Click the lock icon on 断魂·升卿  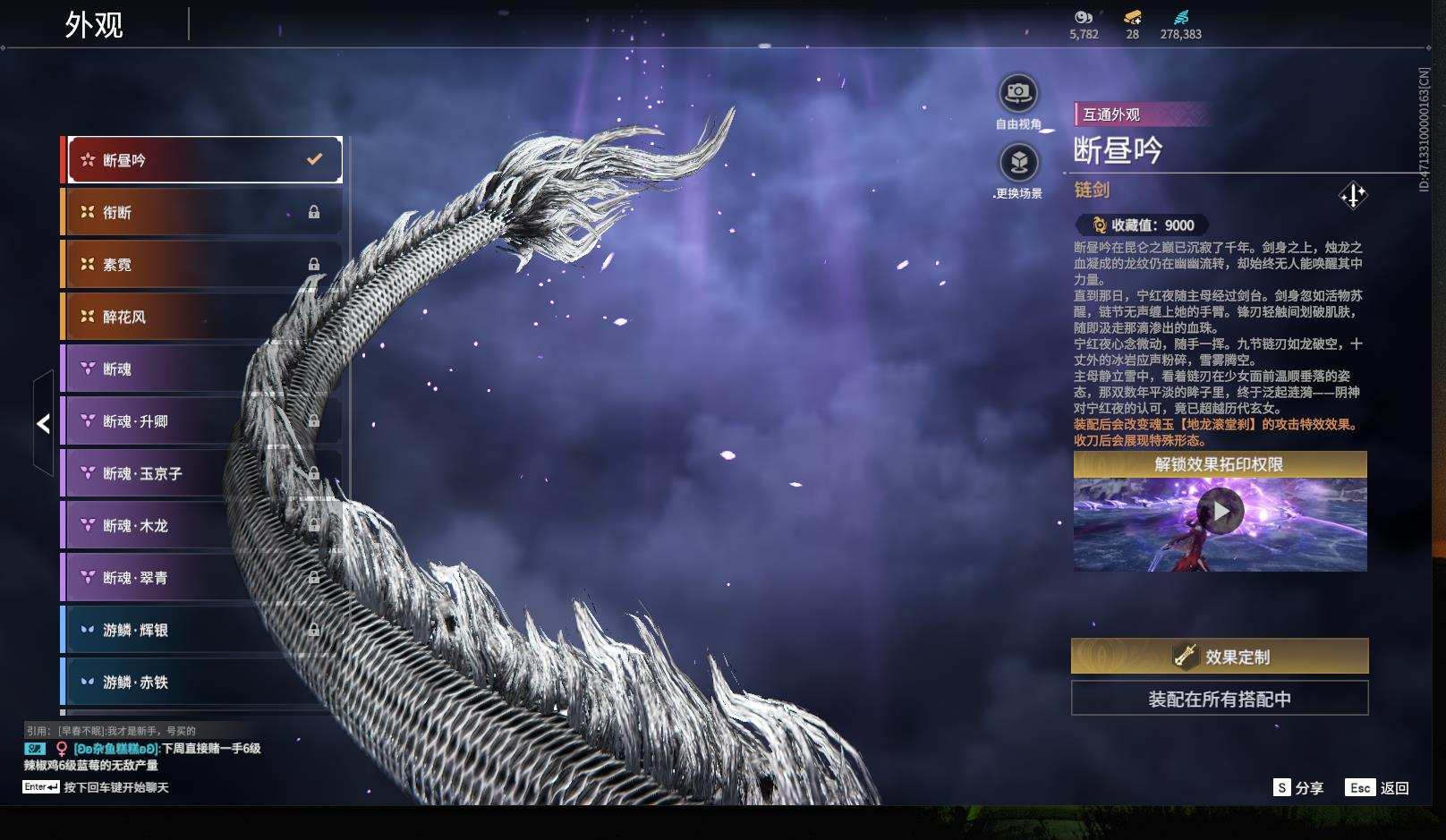pyautogui.click(x=315, y=420)
